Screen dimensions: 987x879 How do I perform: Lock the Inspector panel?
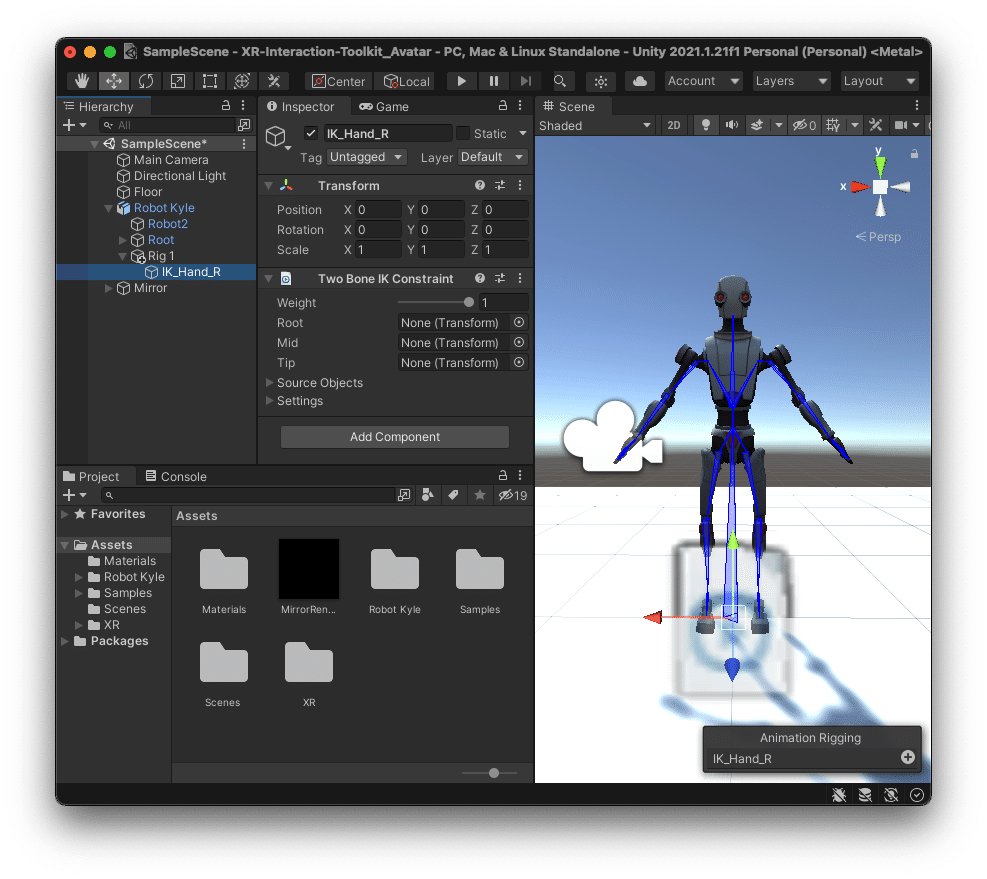click(x=503, y=106)
